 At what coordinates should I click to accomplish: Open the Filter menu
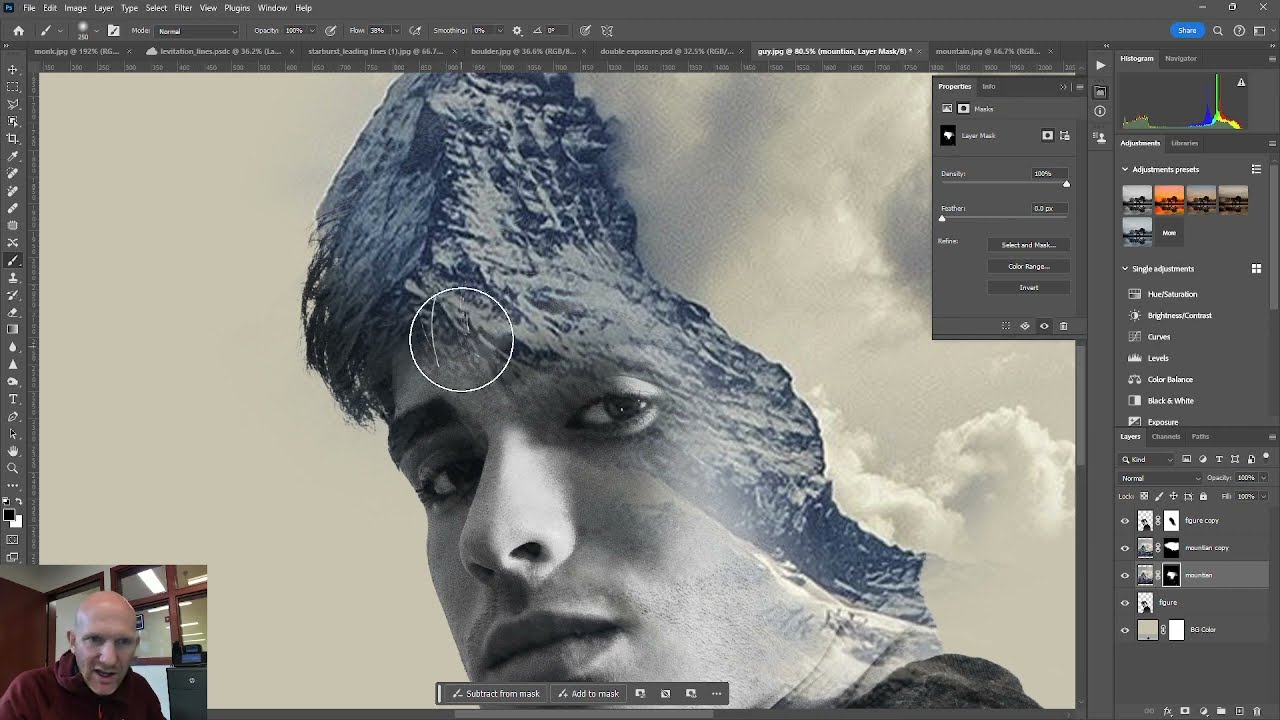click(183, 8)
